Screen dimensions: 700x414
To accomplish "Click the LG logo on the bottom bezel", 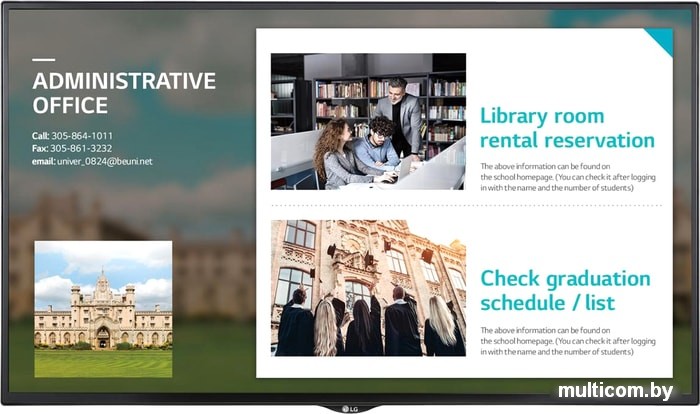I will [351, 404].
